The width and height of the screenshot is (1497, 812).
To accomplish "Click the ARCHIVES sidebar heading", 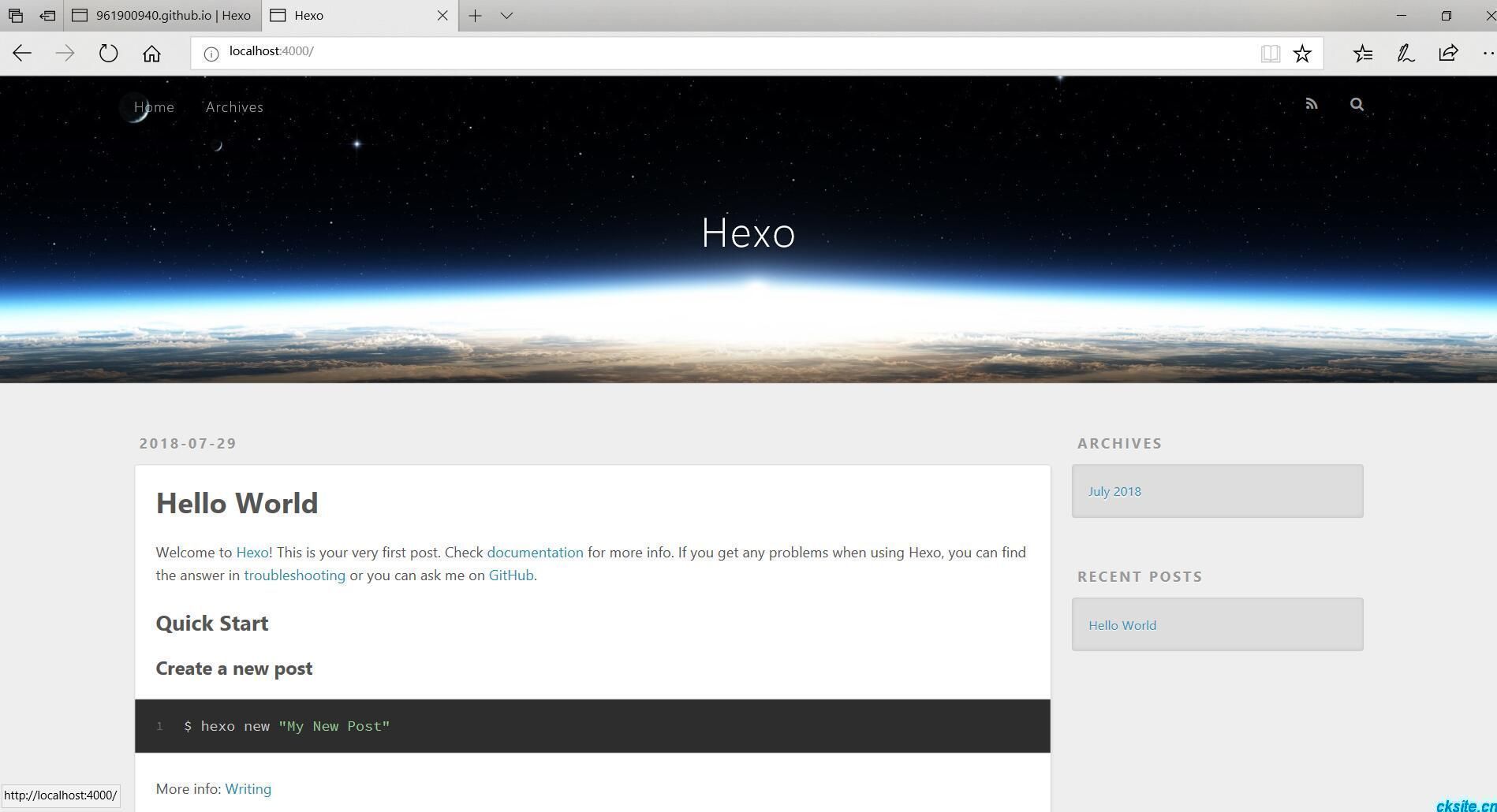I will [x=1119, y=443].
